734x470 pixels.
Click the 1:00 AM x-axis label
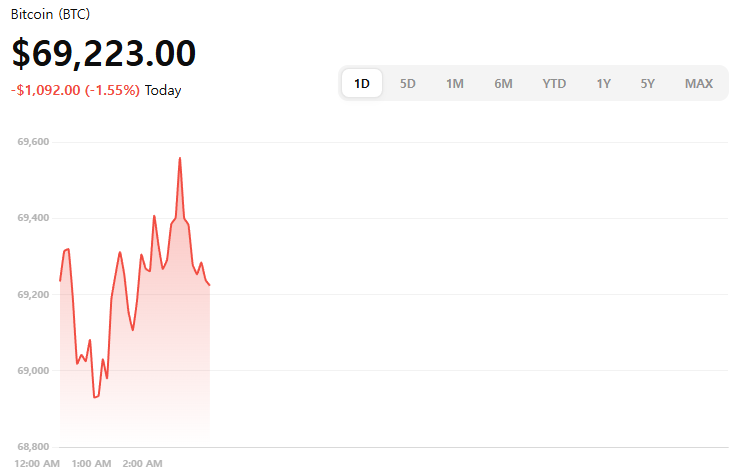coord(92,463)
